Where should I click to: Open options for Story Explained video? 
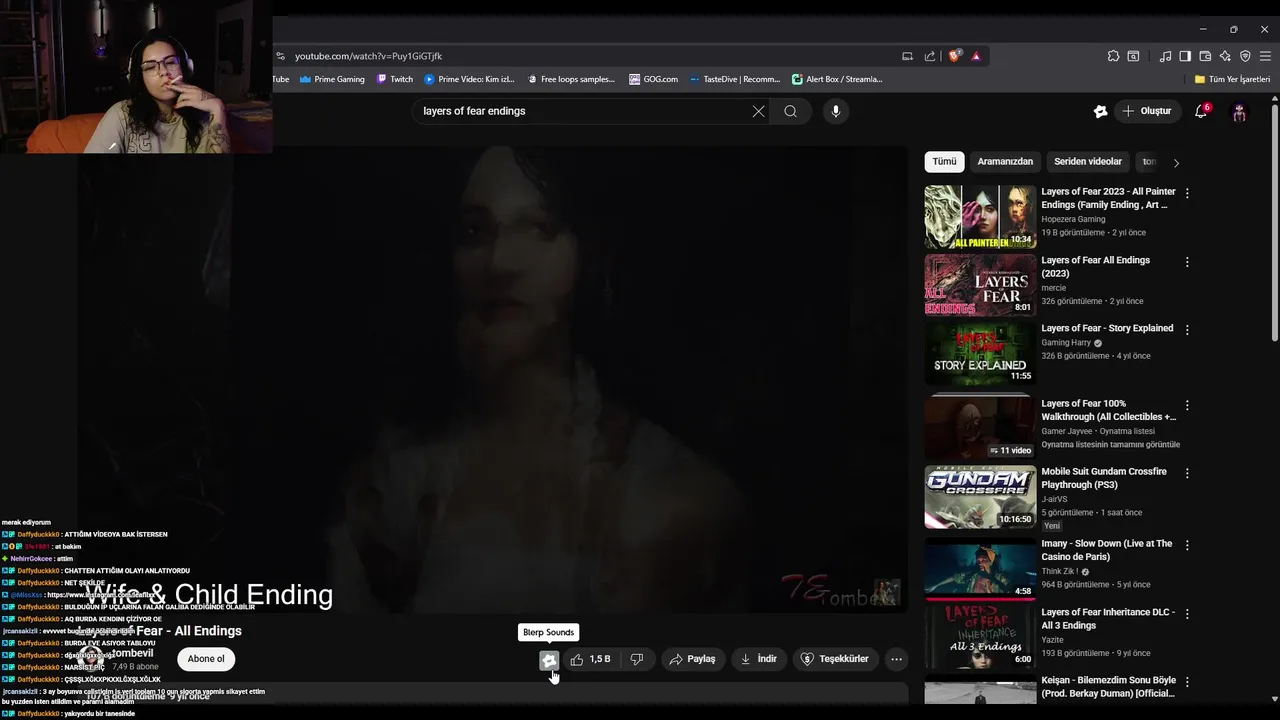(1187, 330)
